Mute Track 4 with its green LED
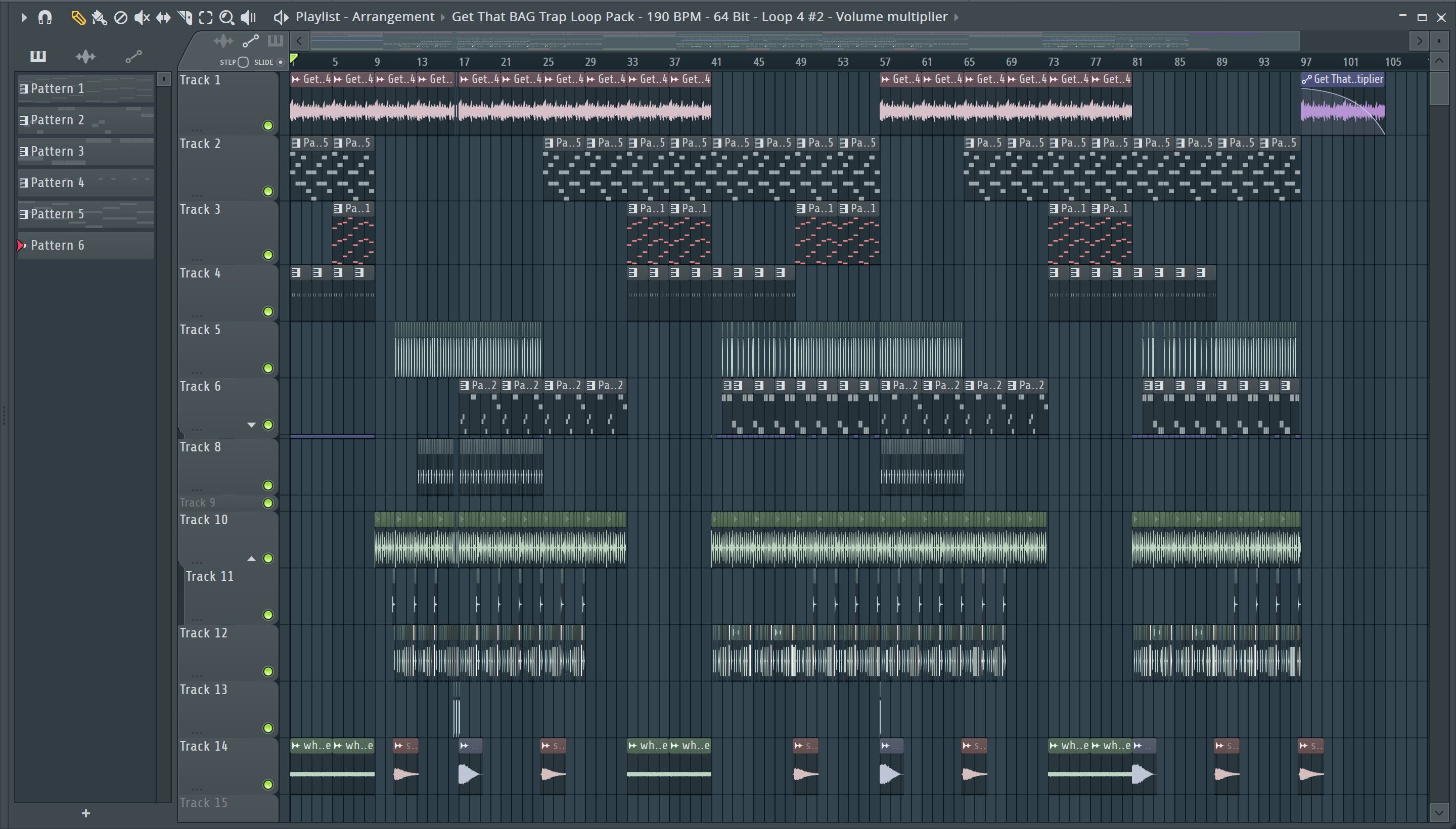 (268, 312)
